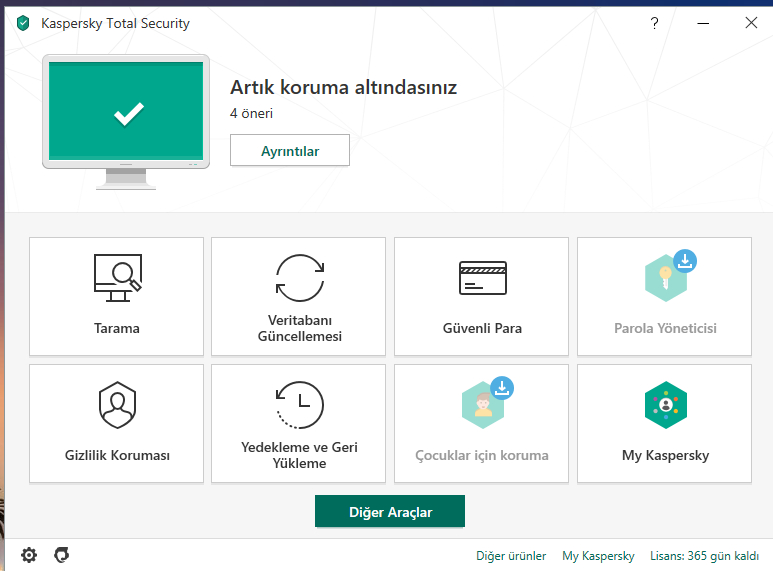
Task: Click the Lisans: 365 gün kaldı link
Action: click(704, 556)
